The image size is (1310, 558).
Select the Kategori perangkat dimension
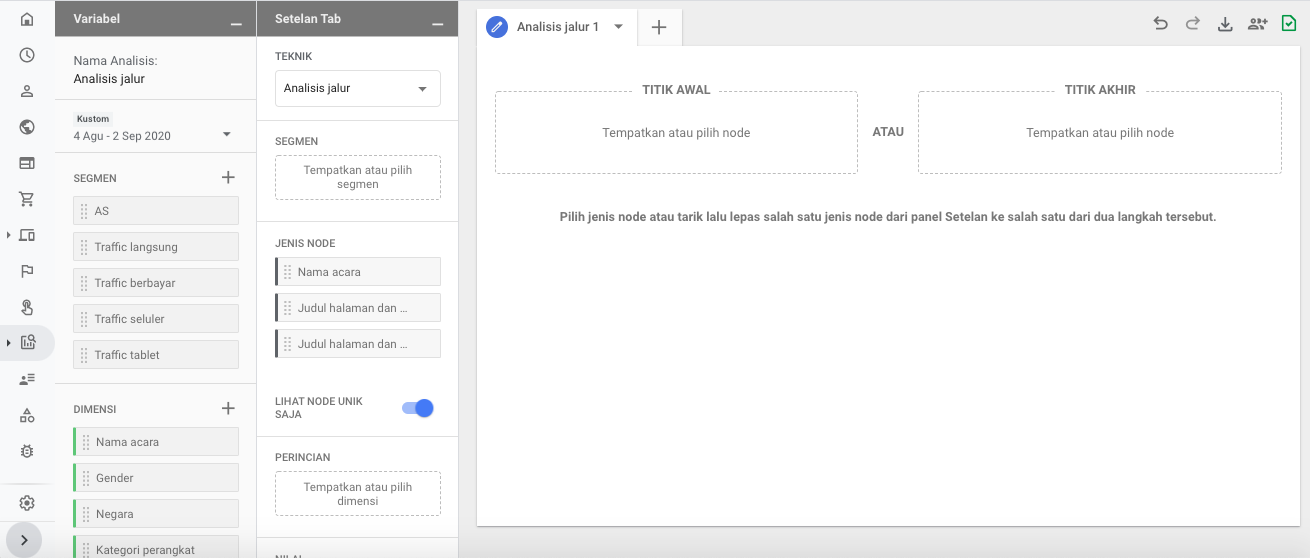click(x=156, y=547)
